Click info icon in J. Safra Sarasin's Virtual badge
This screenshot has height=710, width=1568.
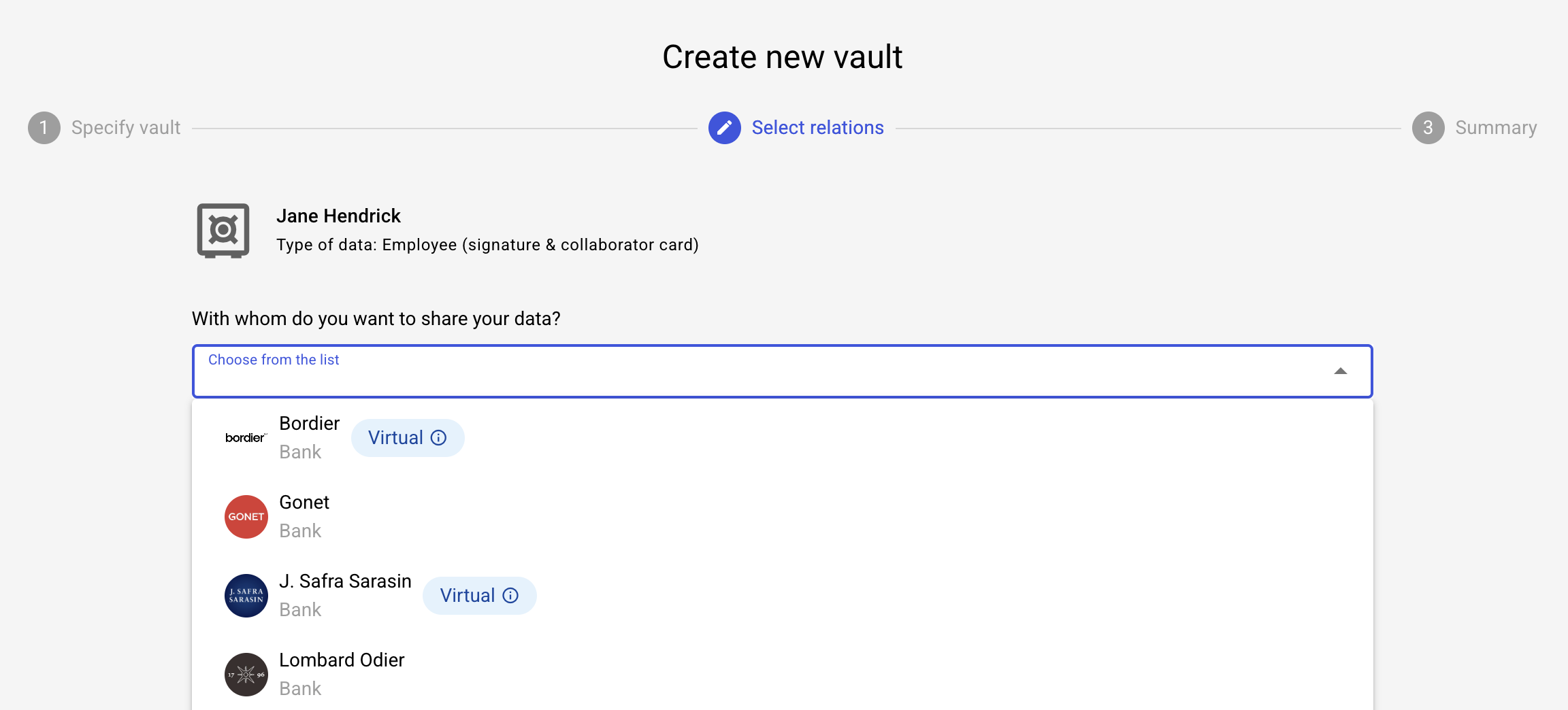(510, 596)
